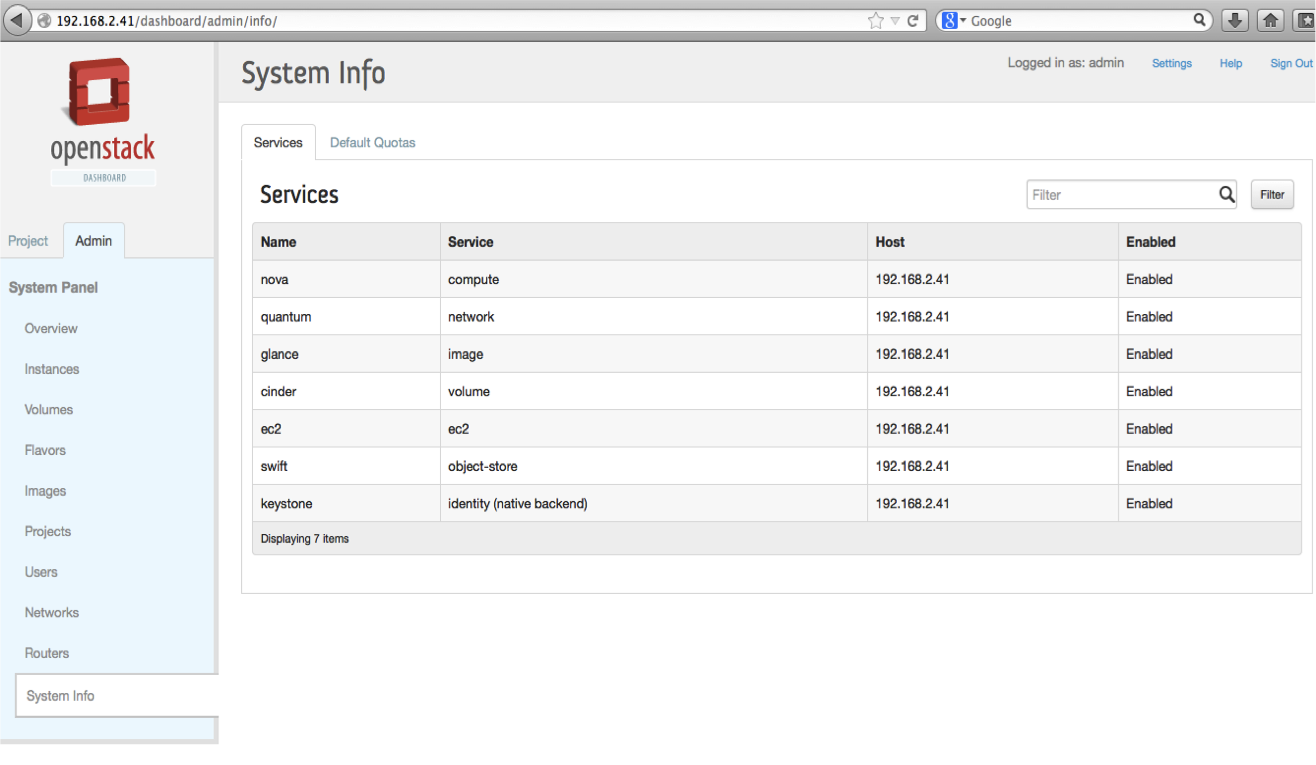The width and height of the screenshot is (1316, 765).
Task: Click the object-store service type cell
Action: [x=654, y=466]
